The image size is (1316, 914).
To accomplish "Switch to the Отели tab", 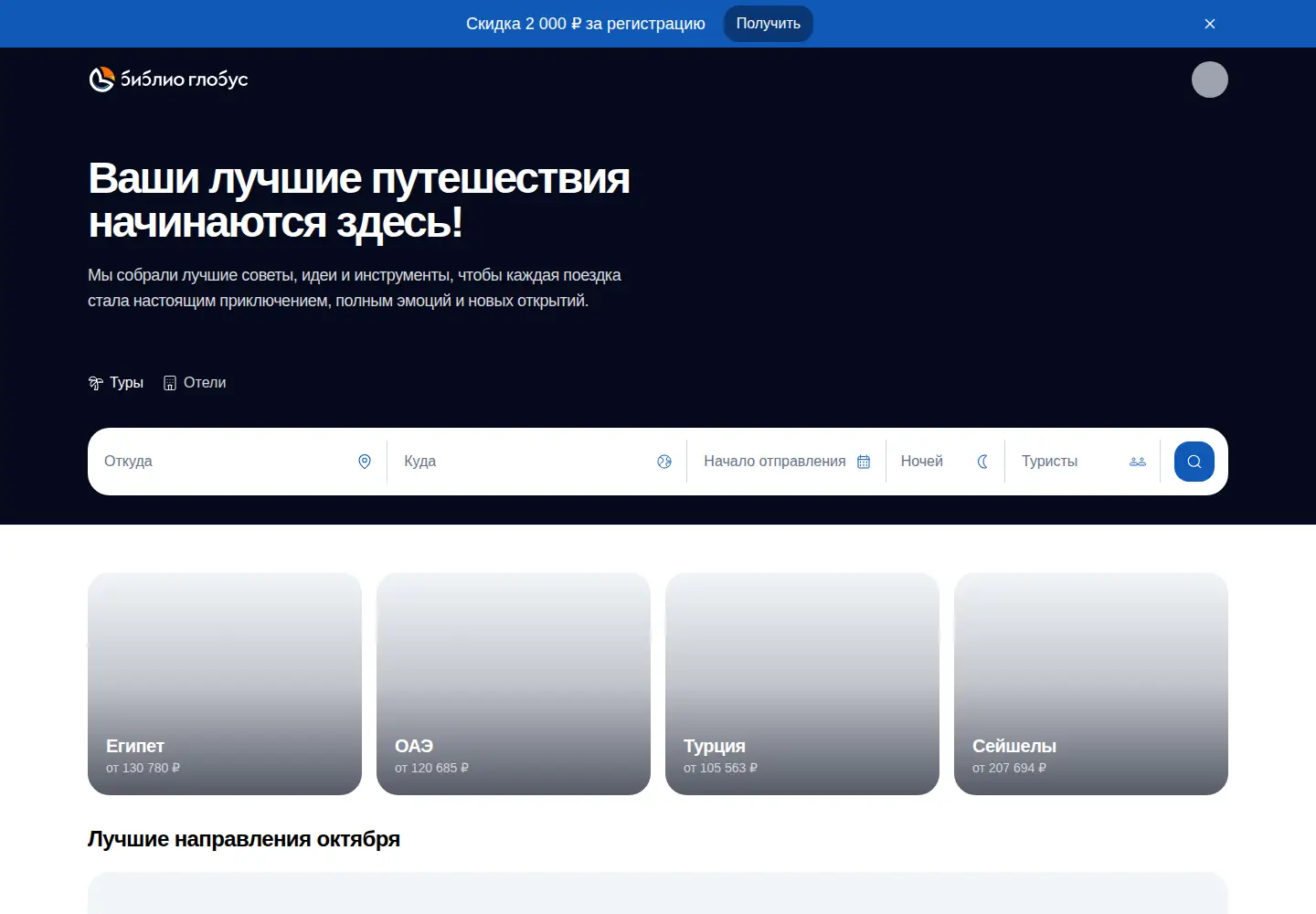I will (195, 383).
